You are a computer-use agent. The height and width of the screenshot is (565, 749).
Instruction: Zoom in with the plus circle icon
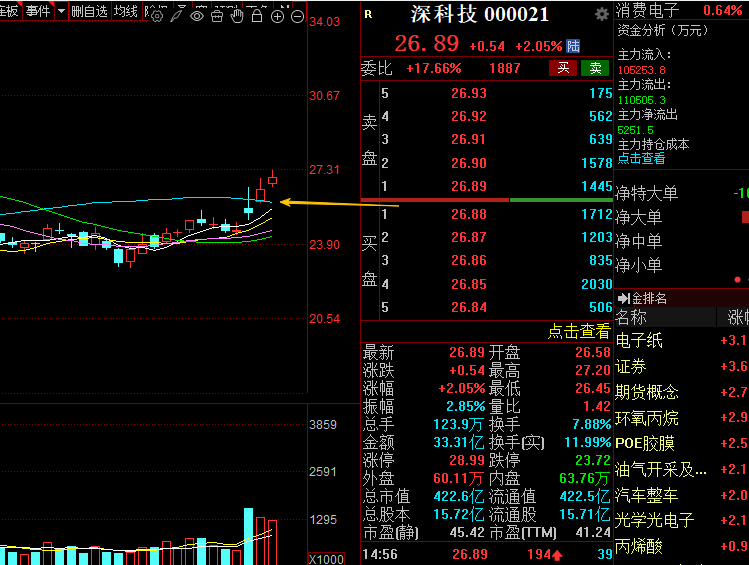[x=277, y=16]
